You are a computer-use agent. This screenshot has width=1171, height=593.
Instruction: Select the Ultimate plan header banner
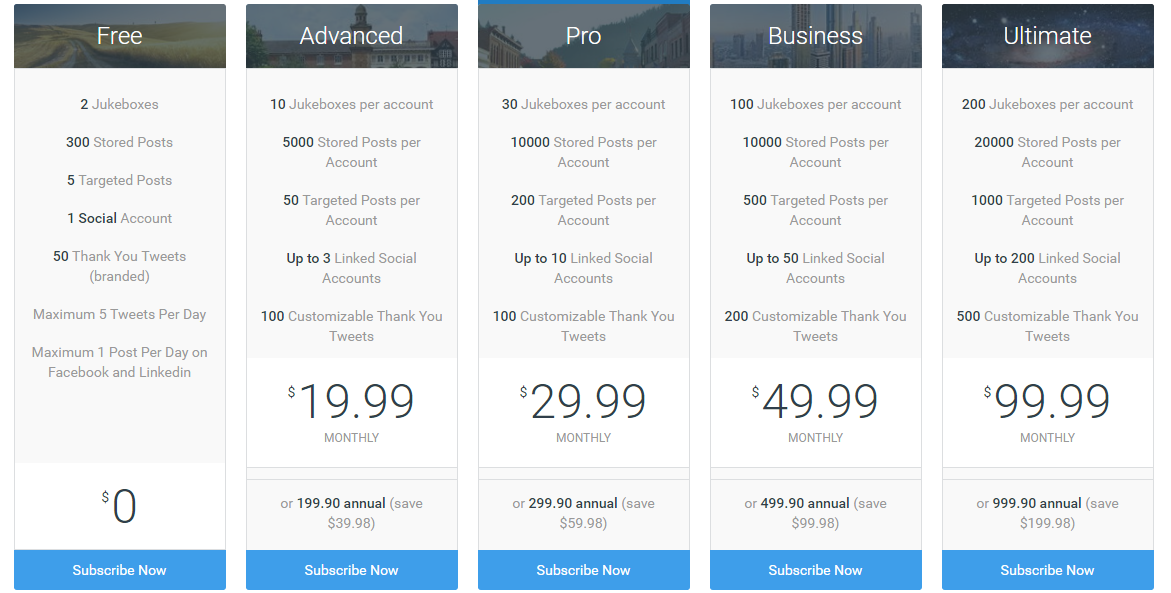click(1048, 36)
